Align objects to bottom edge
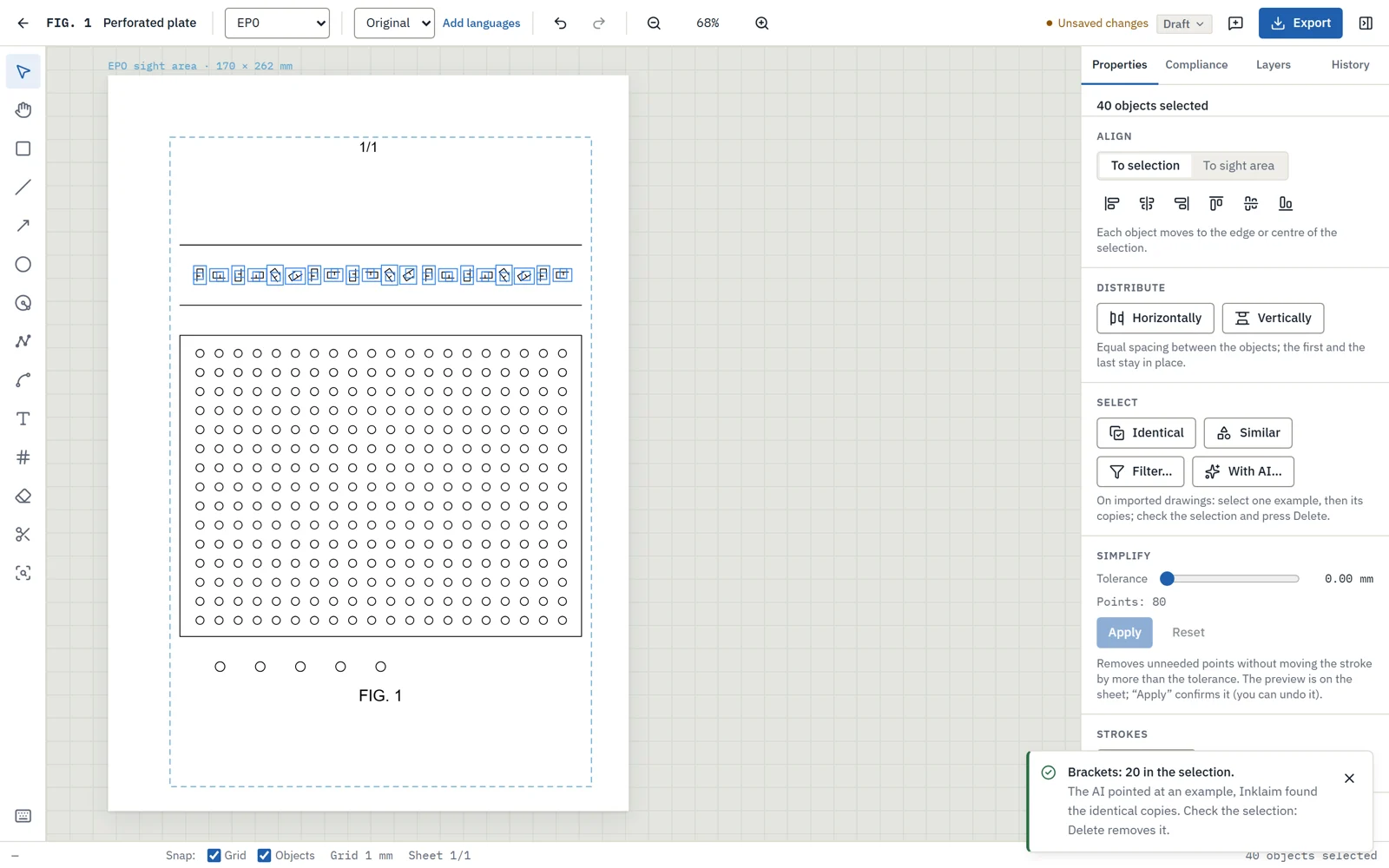Viewport: 1389px width, 868px height. tap(1285, 203)
